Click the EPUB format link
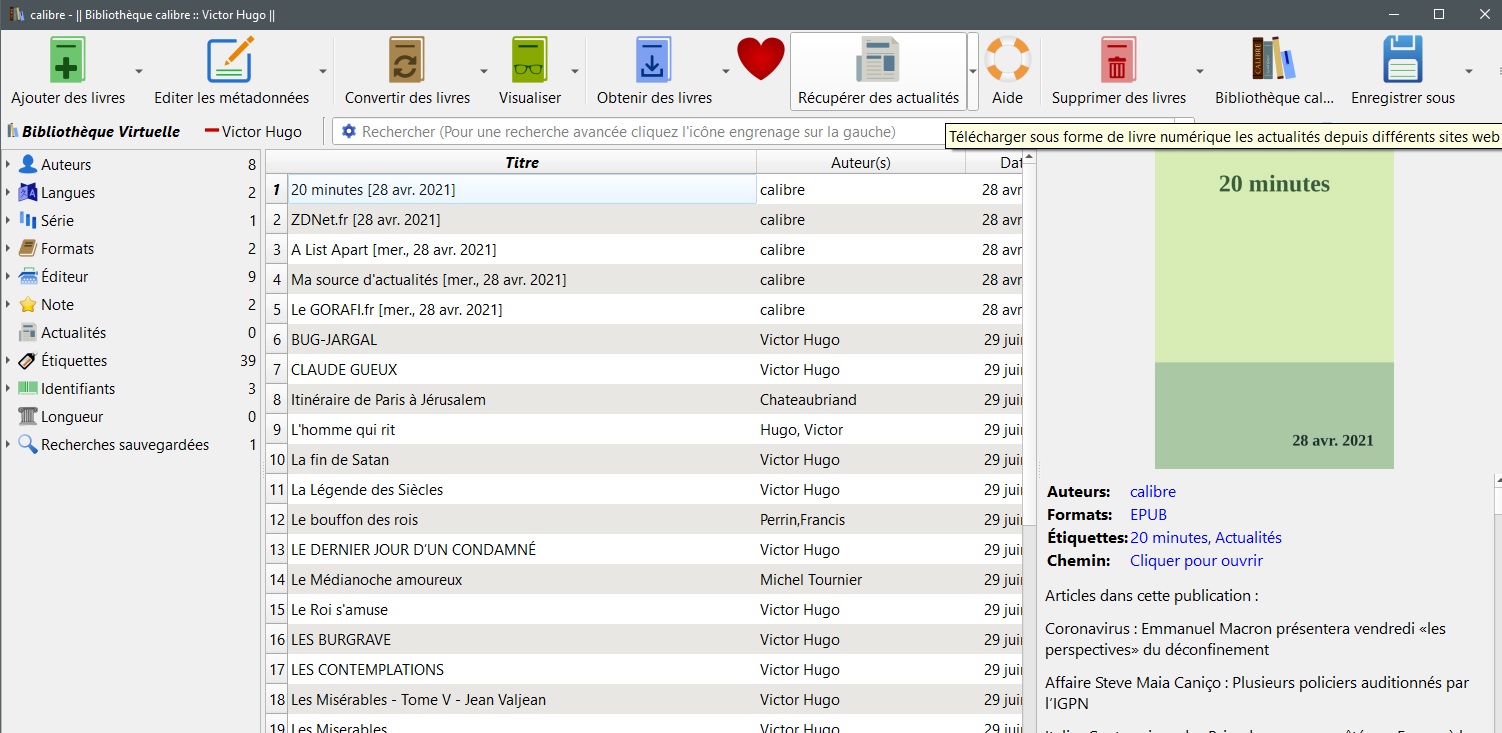 pos(1148,515)
